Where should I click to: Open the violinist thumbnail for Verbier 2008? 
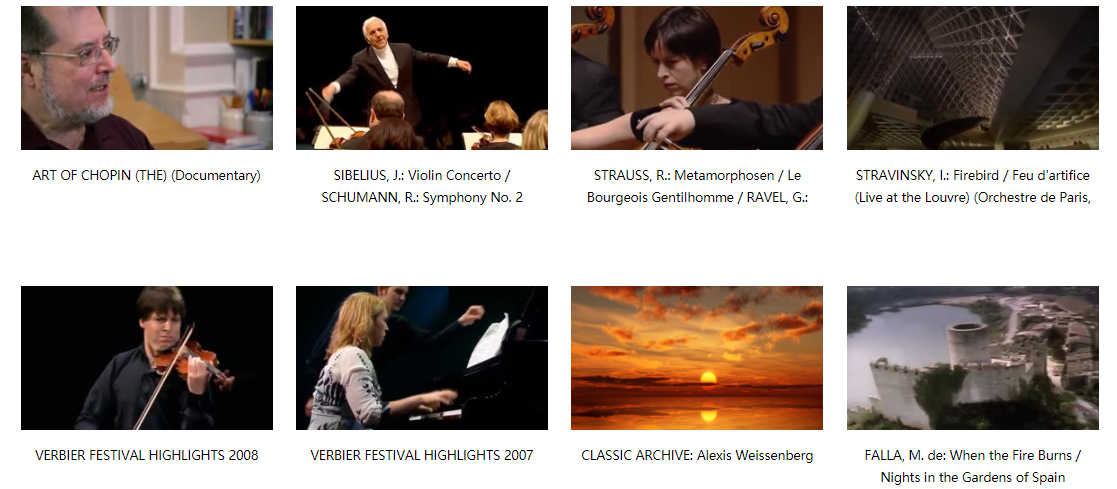pyautogui.click(x=147, y=358)
